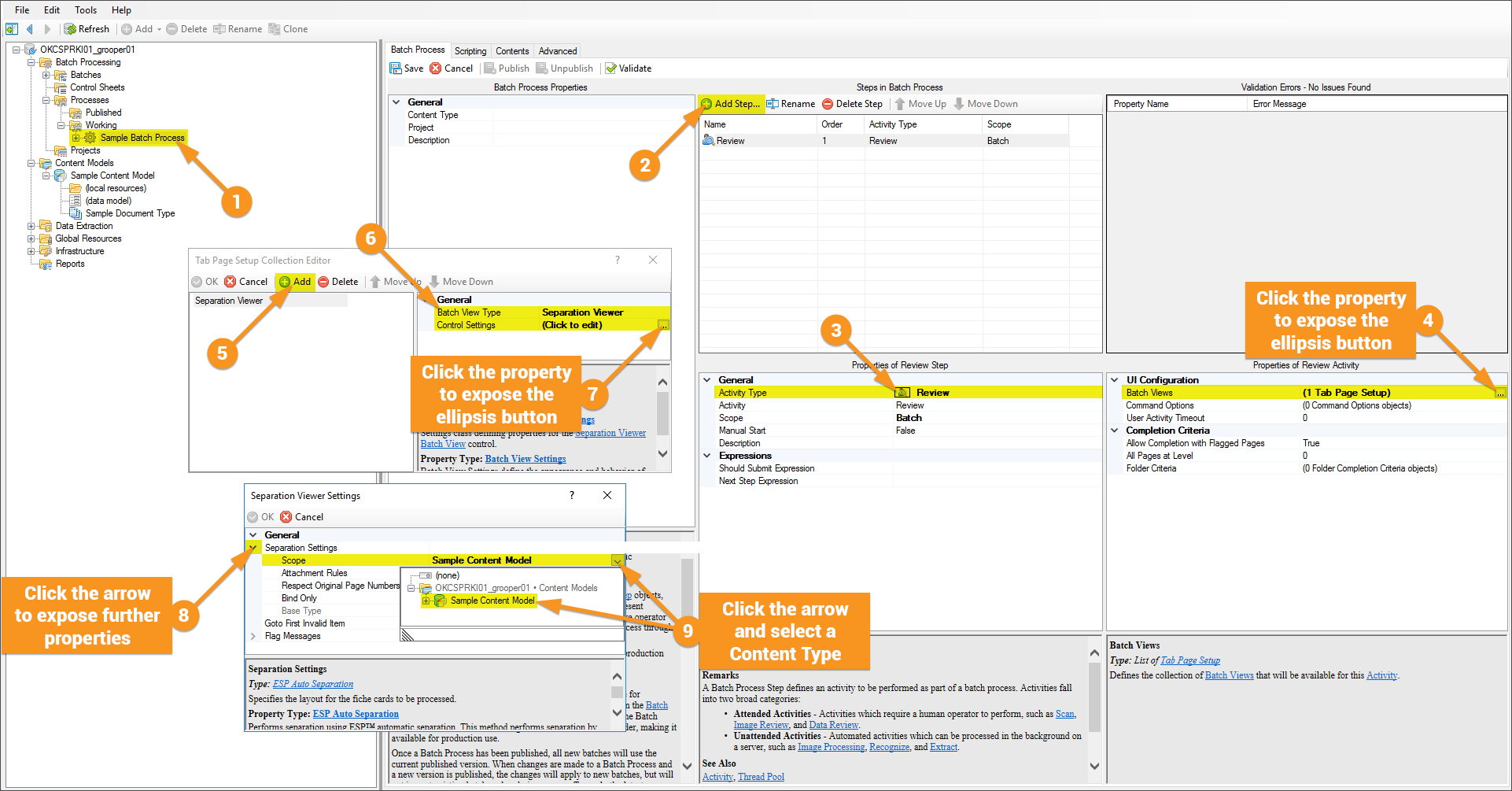Collapse the Completion Criteria property section
Image resolution: width=1512 pixels, height=791 pixels.
coord(1114,431)
